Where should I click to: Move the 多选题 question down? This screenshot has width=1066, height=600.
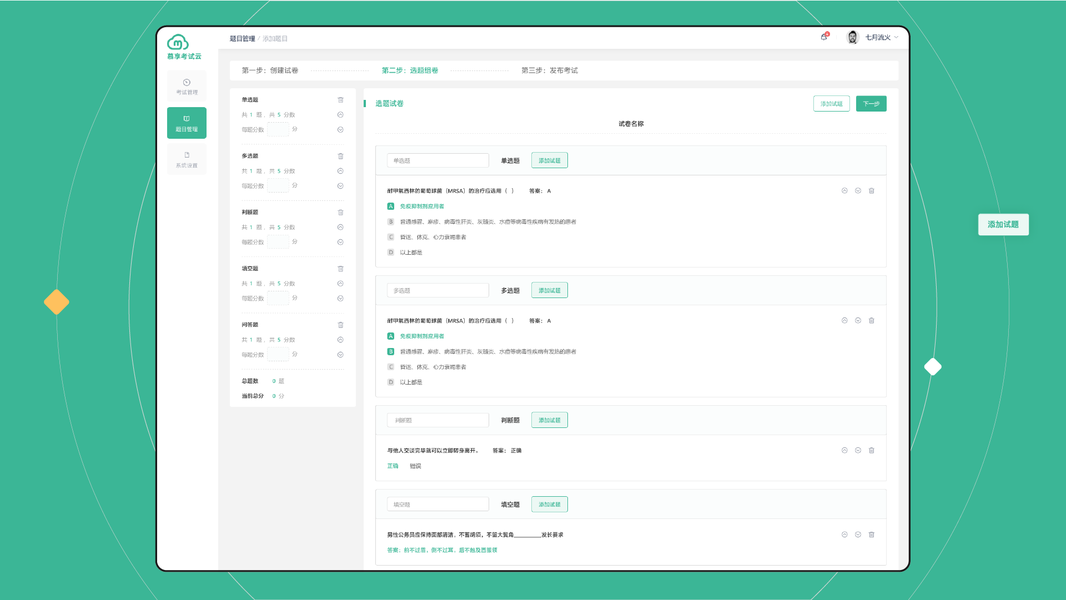pos(858,321)
